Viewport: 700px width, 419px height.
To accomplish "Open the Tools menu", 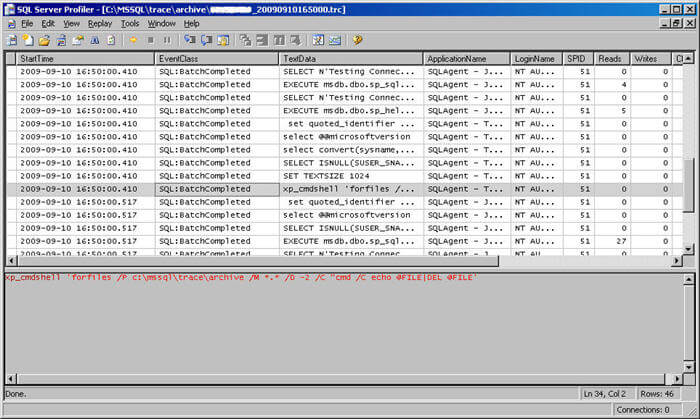I will tap(130, 24).
